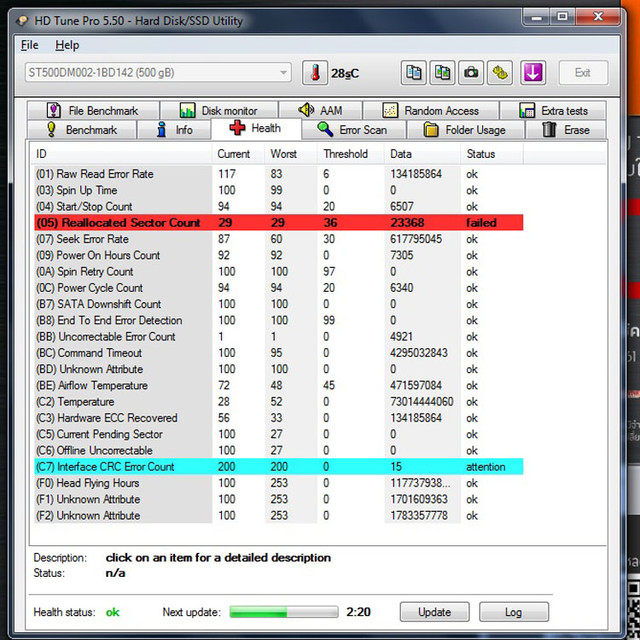Image resolution: width=640 pixels, height=640 pixels.
Task: Click the copy info to clipboard icon
Action: [413, 73]
